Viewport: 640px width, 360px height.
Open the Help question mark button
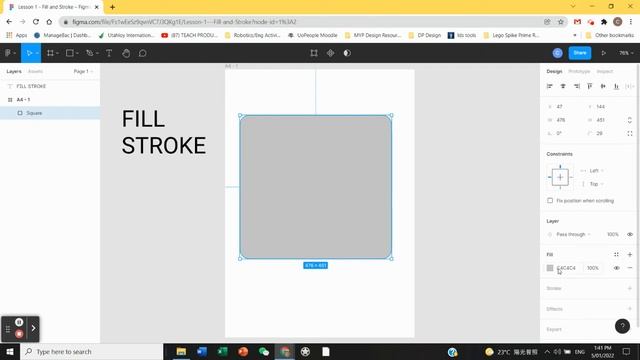622,326
